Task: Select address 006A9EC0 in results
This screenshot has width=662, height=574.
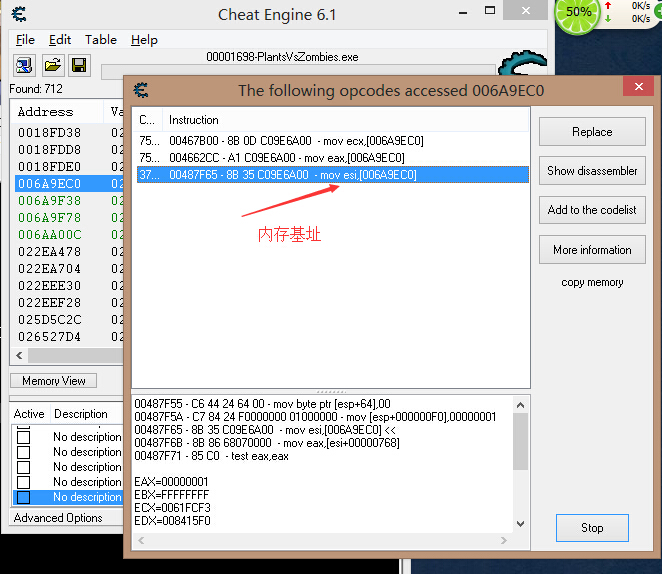Action: pos(49,184)
